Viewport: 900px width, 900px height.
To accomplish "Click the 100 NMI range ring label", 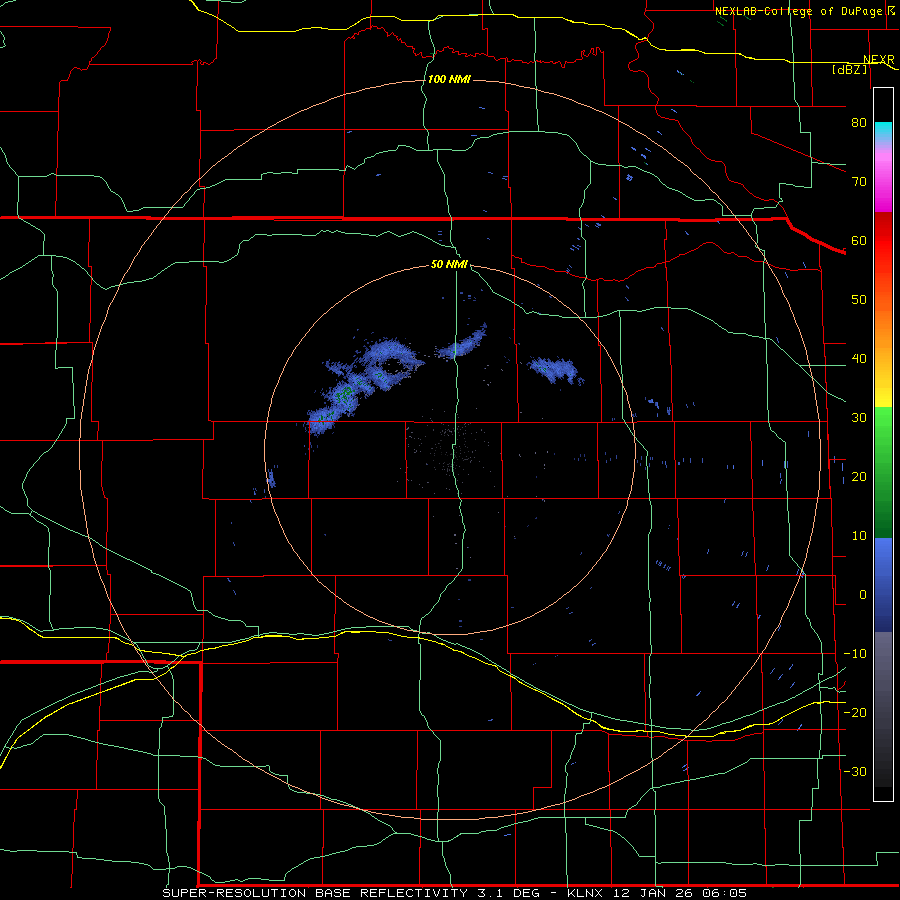I will point(449,79).
